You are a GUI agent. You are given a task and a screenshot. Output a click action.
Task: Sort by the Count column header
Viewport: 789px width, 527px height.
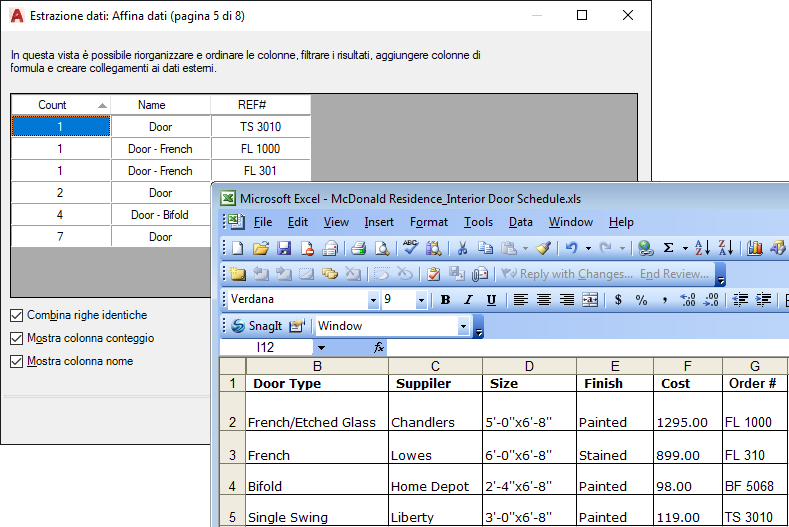pos(60,105)
